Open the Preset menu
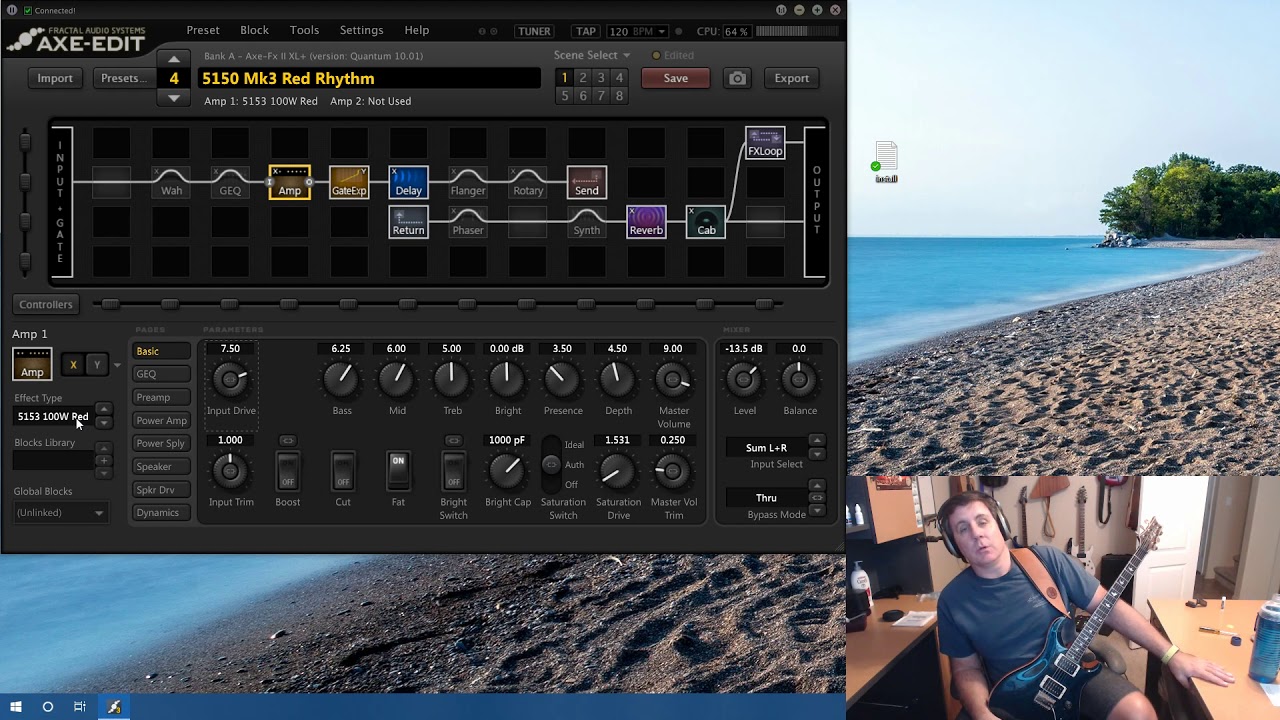 203,30
